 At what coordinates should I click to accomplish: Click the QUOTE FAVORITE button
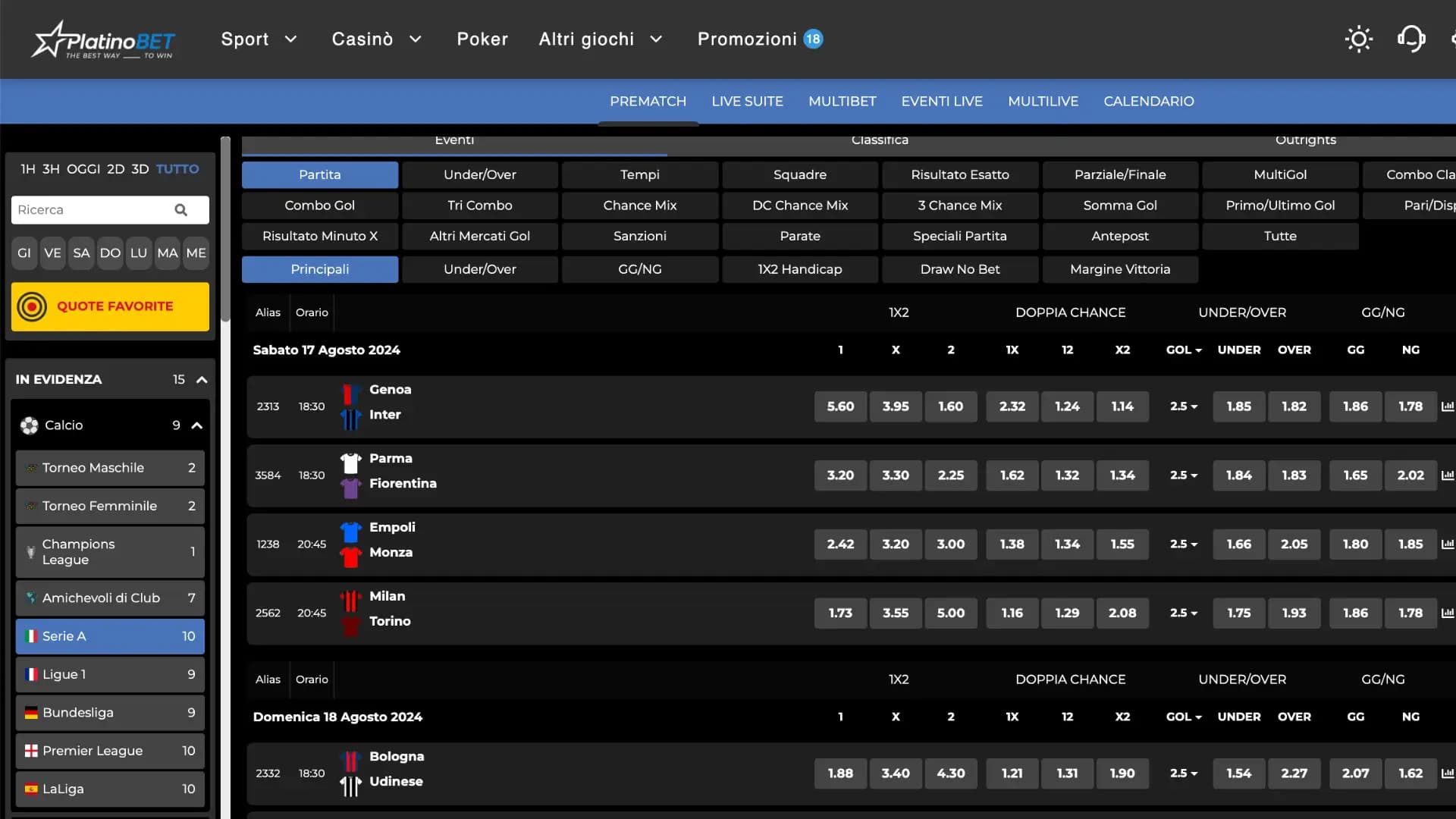point(110,306)
